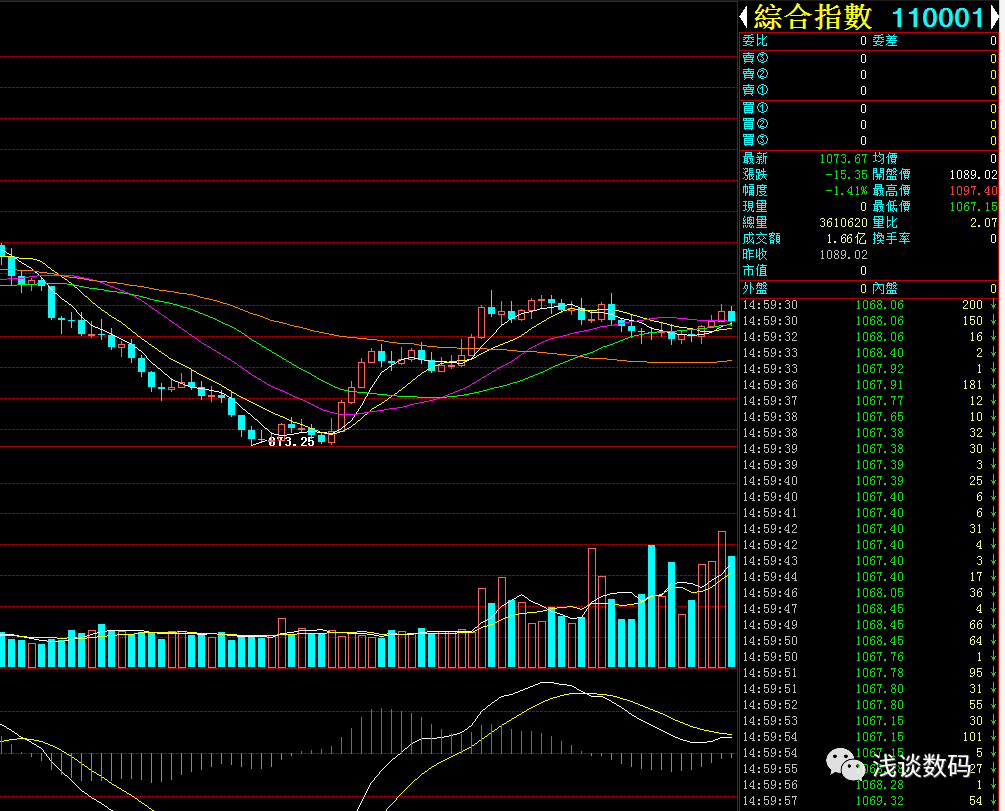1005x811 pixels.
Task: Select the 14:59:50 tick at 1067.76
Action: coord(869,657)
